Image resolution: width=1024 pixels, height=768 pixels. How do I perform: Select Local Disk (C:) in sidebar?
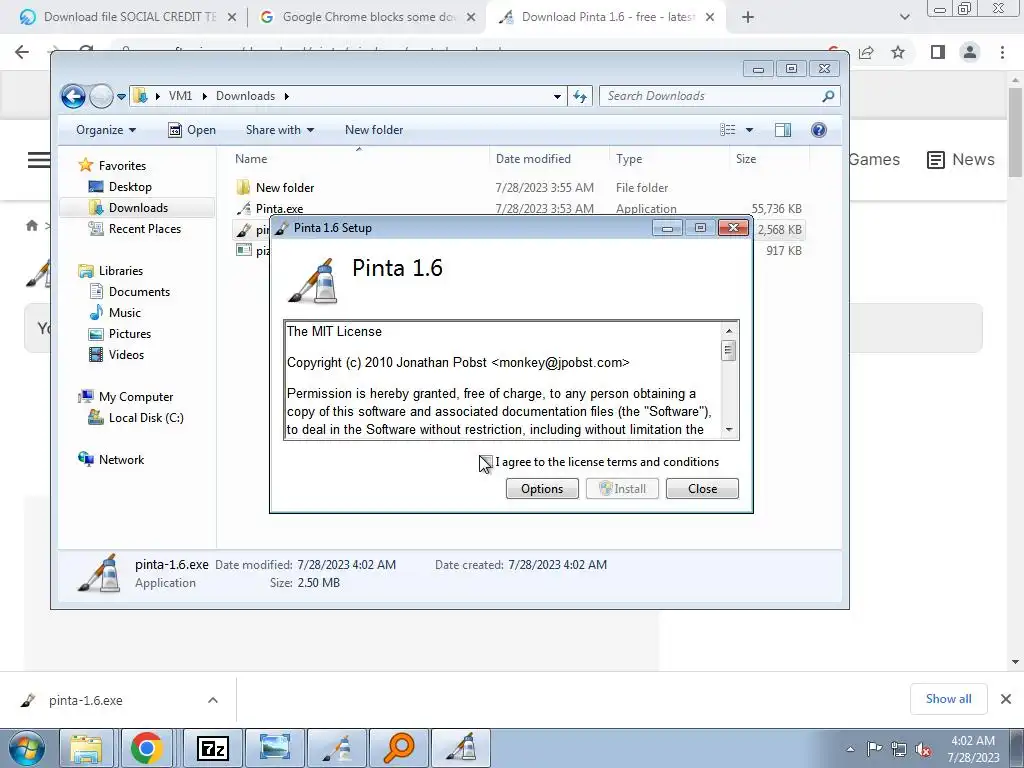click(146, 417)
